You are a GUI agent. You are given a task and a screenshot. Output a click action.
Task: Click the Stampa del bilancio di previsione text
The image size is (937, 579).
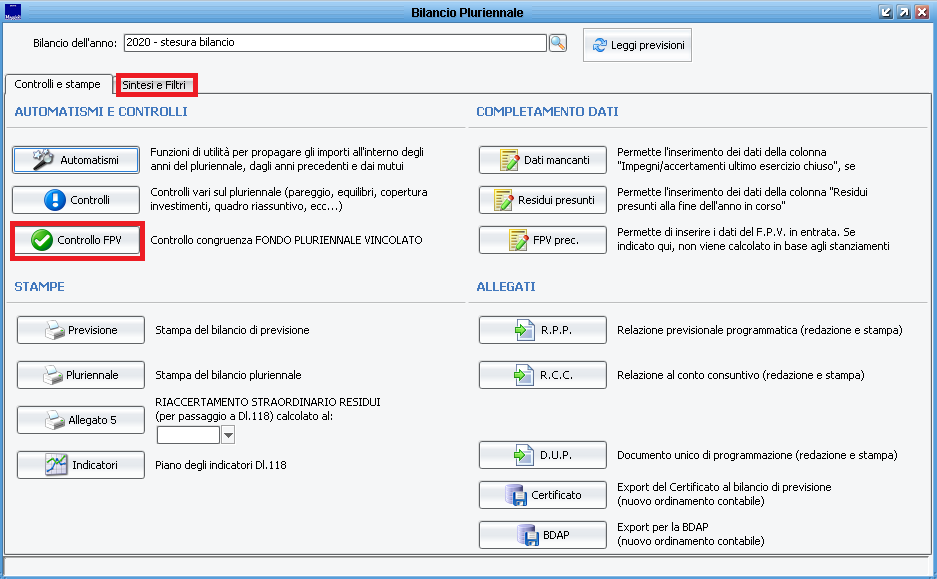[232, 330]
